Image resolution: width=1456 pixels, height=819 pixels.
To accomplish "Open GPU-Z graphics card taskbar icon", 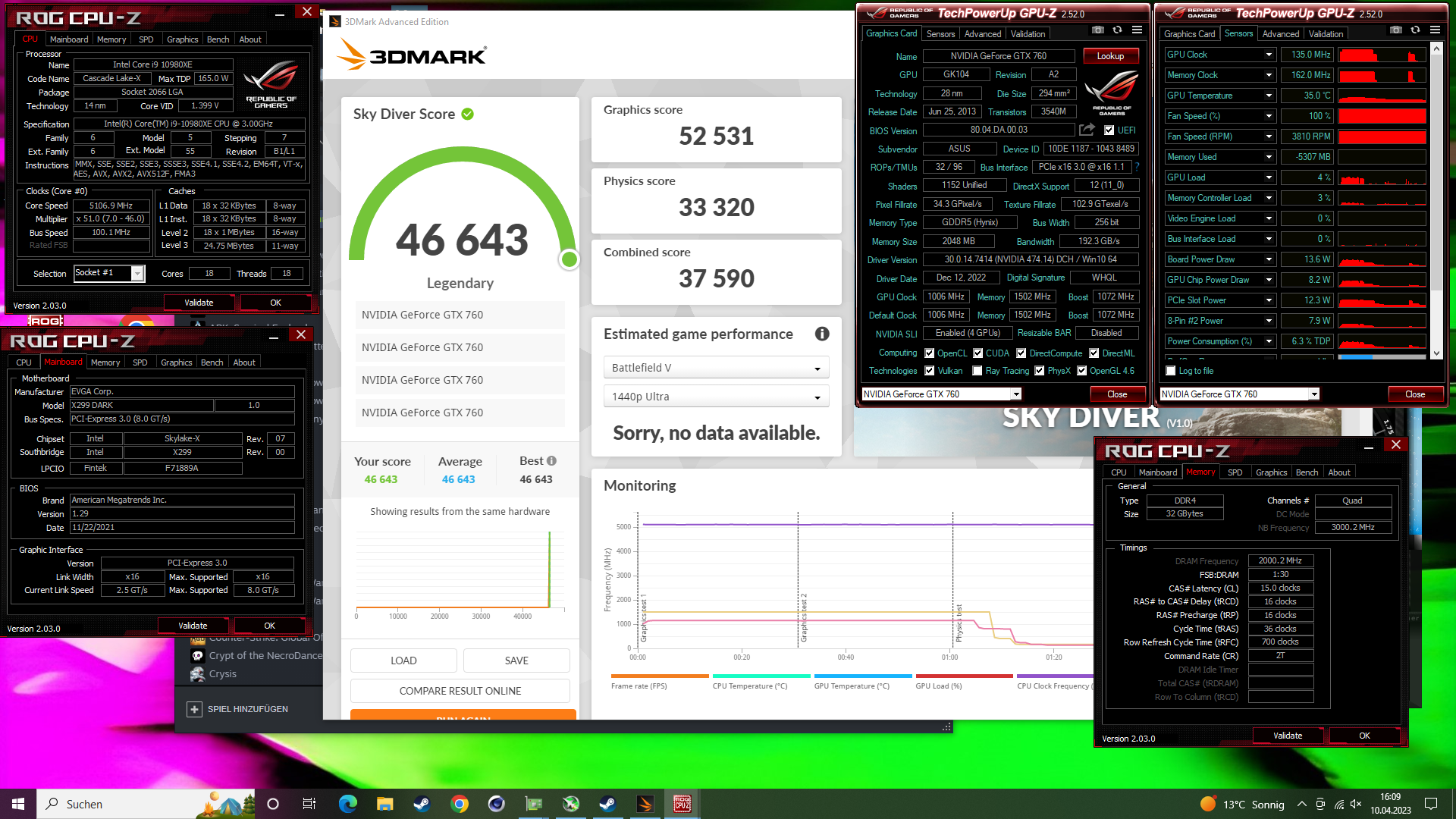I will pyautogui.click(x=534, y=804).
